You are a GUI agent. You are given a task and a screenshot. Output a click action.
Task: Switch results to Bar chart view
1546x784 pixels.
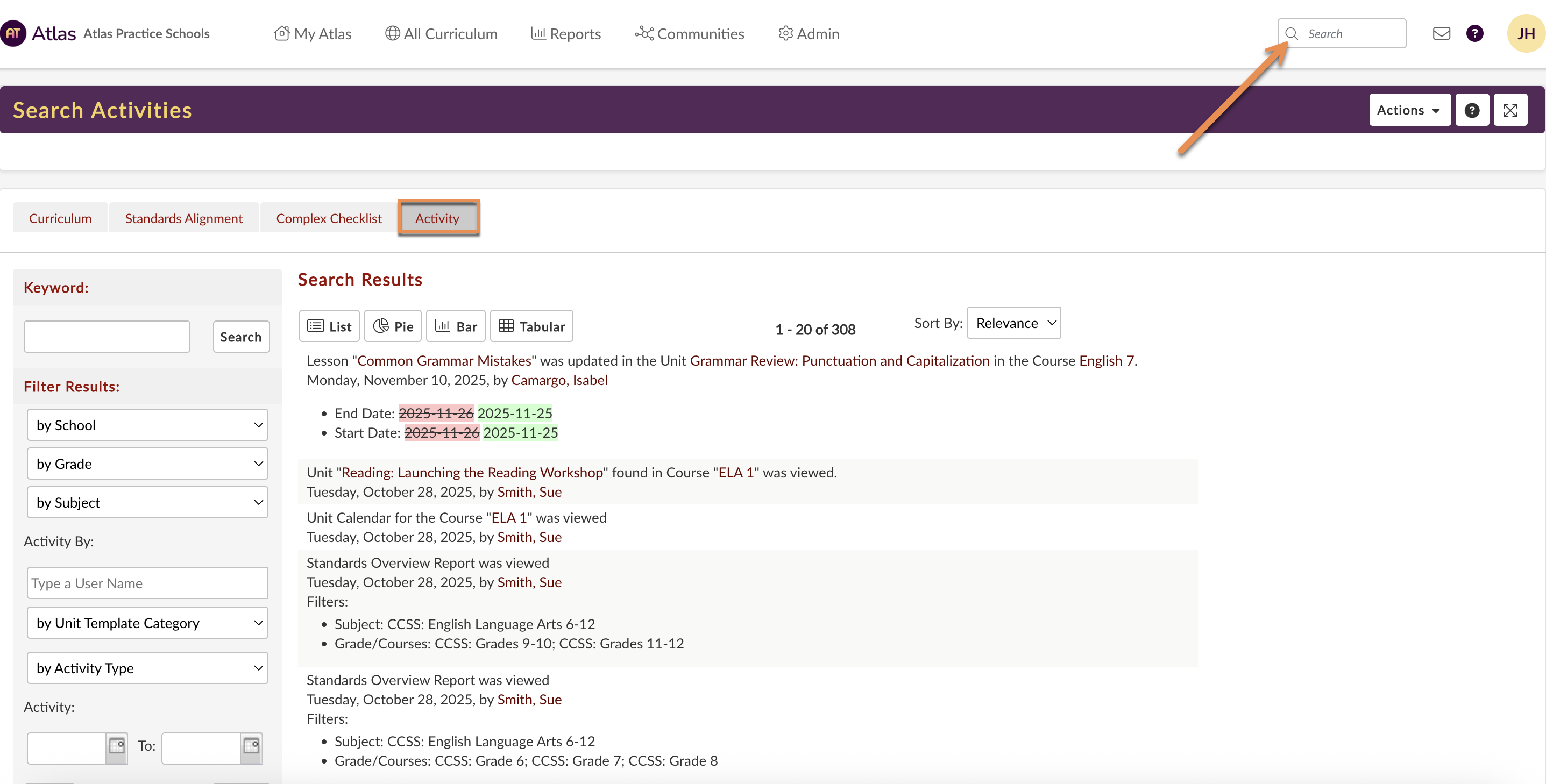[x=456, y=326]
